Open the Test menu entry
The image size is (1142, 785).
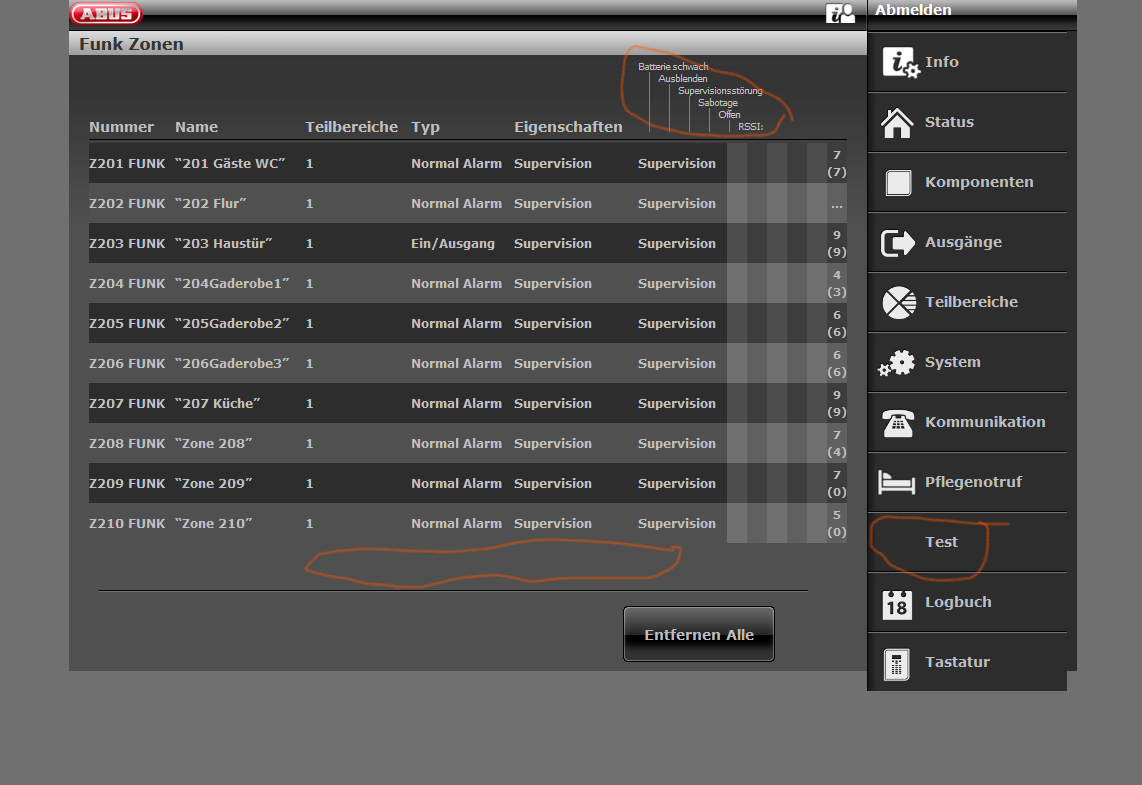941,542
